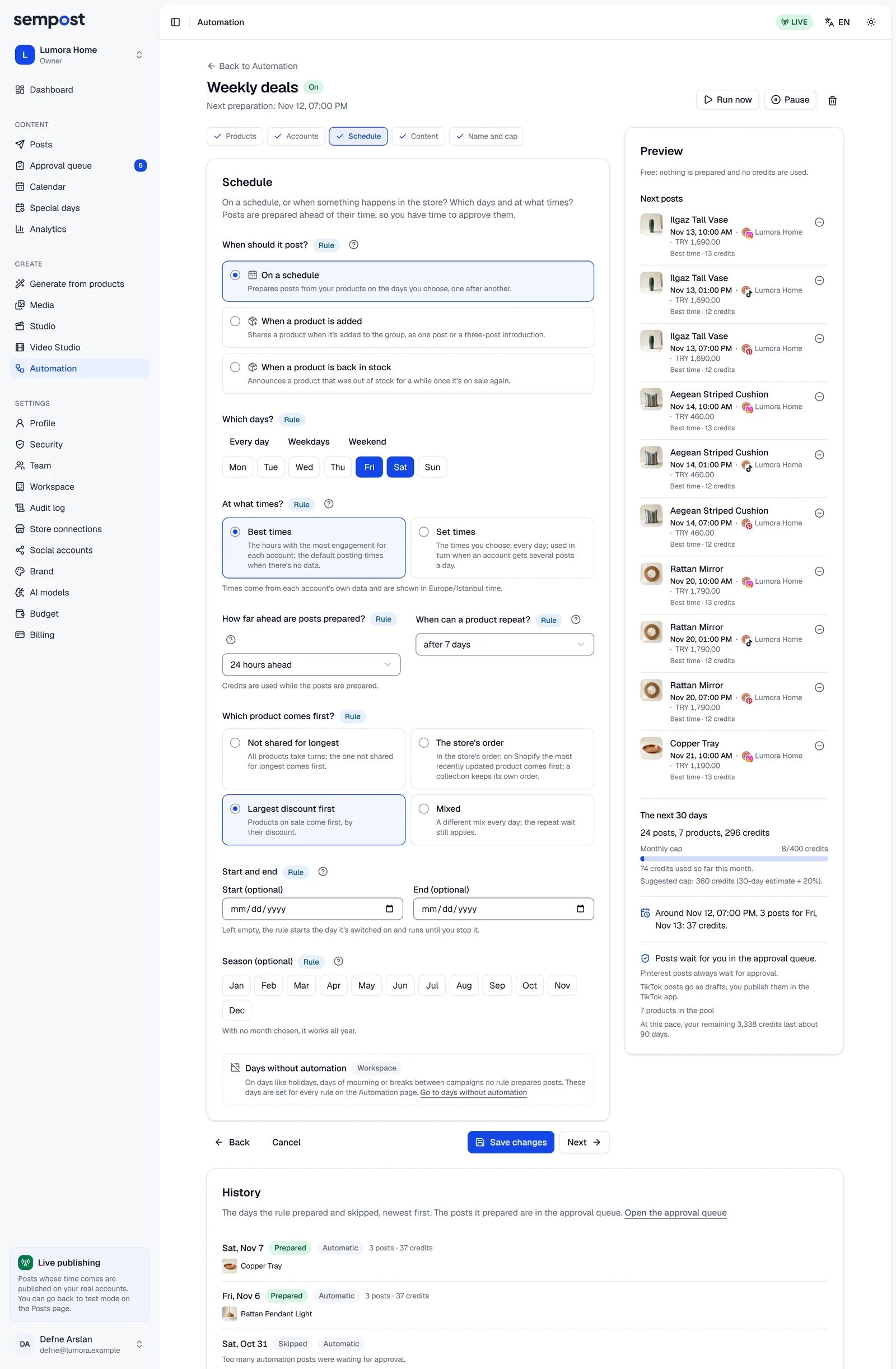Open Video Studio in sidebar
Viewport: 896px width, 1369px height.
(80, 347)
